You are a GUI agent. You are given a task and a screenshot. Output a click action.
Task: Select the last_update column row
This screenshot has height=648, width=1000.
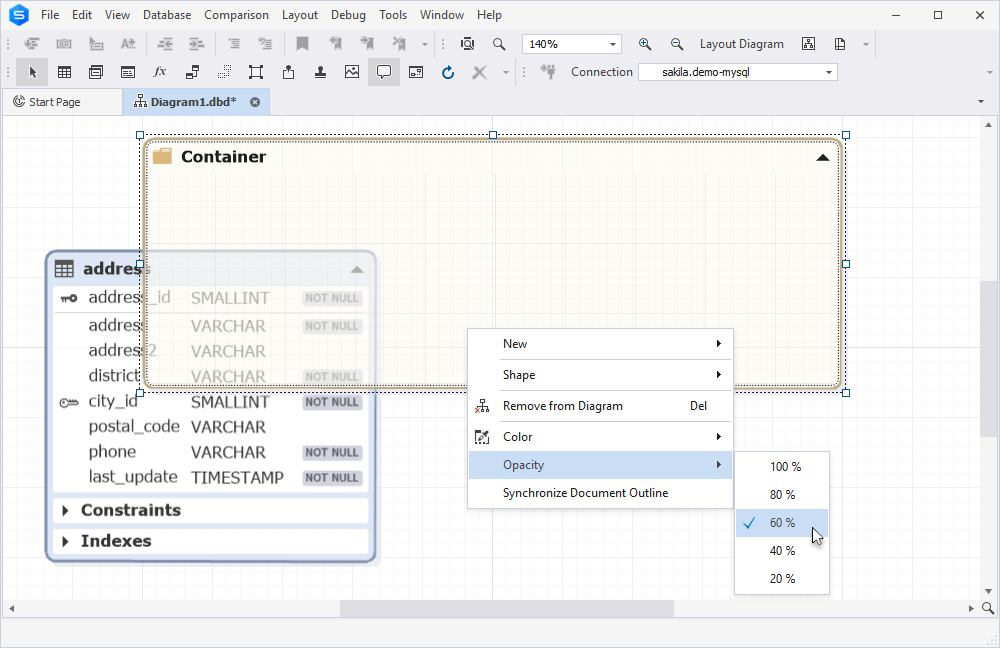tap(210, 478)
